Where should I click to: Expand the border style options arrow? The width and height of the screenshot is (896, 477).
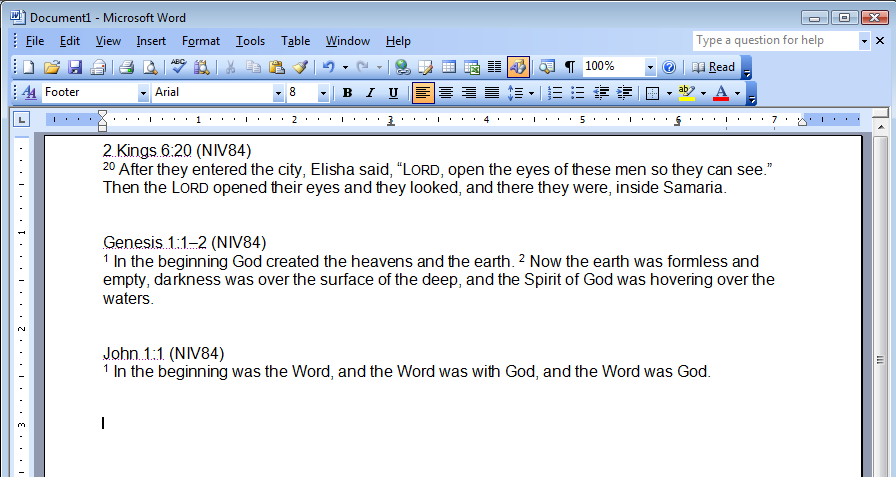pos(669,93)
